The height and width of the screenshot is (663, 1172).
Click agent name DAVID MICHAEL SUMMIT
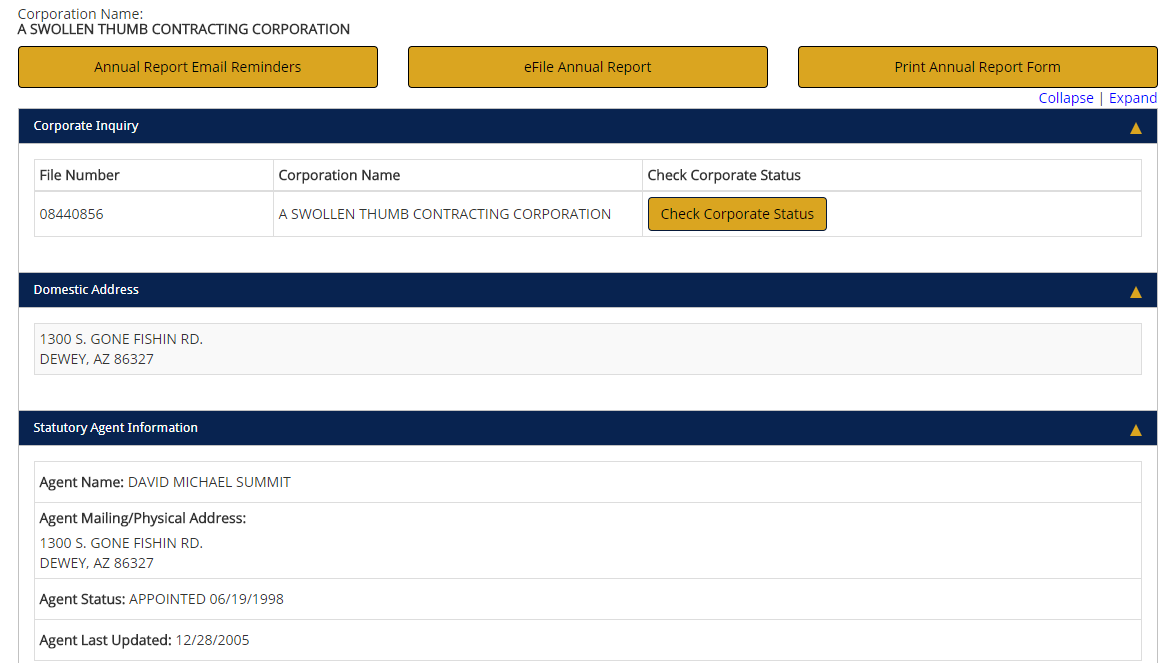[x=209, y=481]
